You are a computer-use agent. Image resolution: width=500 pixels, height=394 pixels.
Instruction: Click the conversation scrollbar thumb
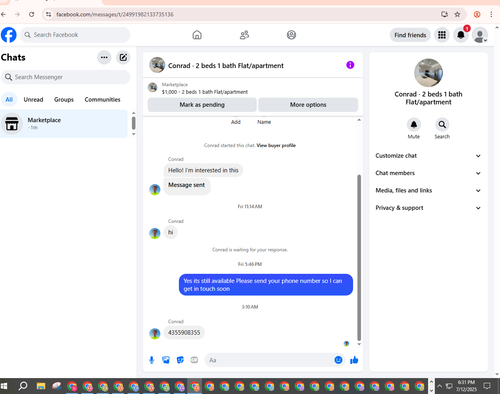point(359,257)
